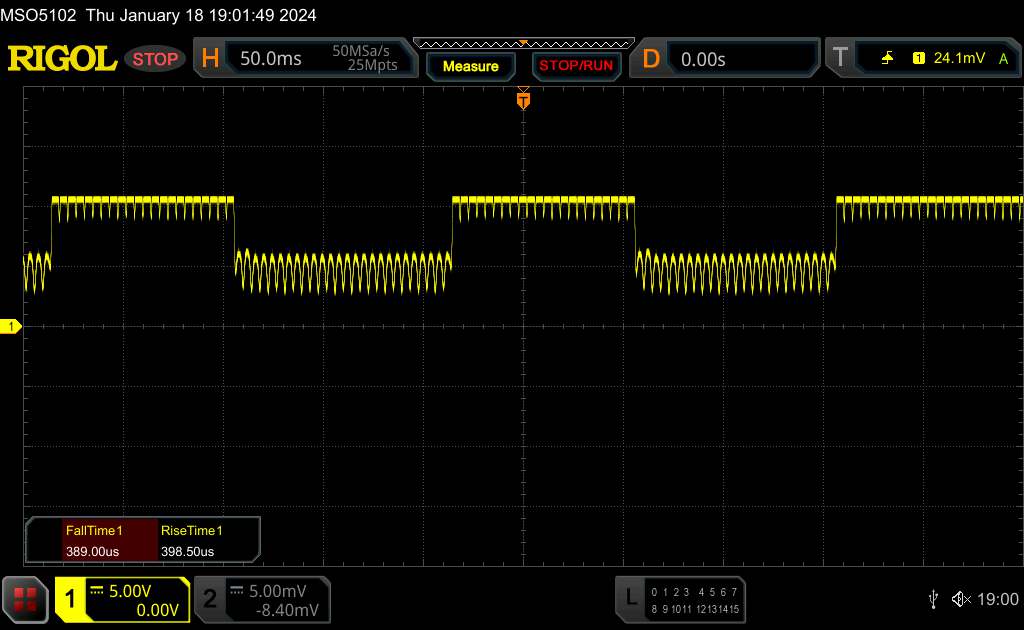Open the 50MSa/s 25Mpts acquisition settings
This screenshot has height=630, width=1024.
(365, 59)
